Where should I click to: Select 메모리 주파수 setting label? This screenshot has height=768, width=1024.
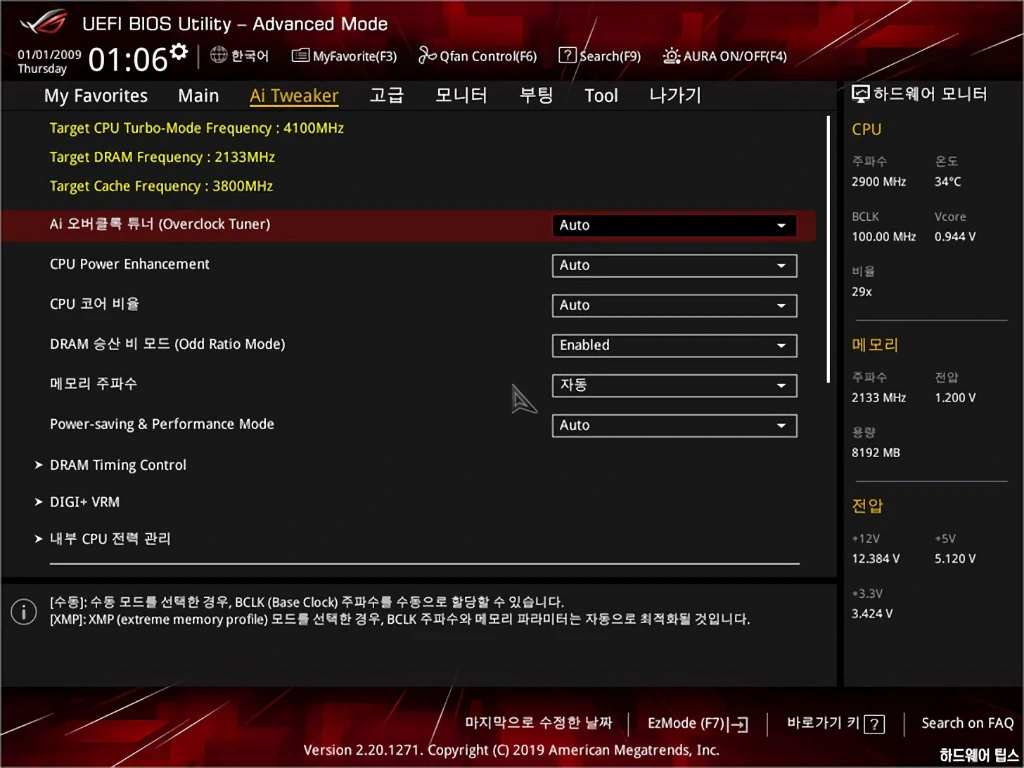pos(93,383)
